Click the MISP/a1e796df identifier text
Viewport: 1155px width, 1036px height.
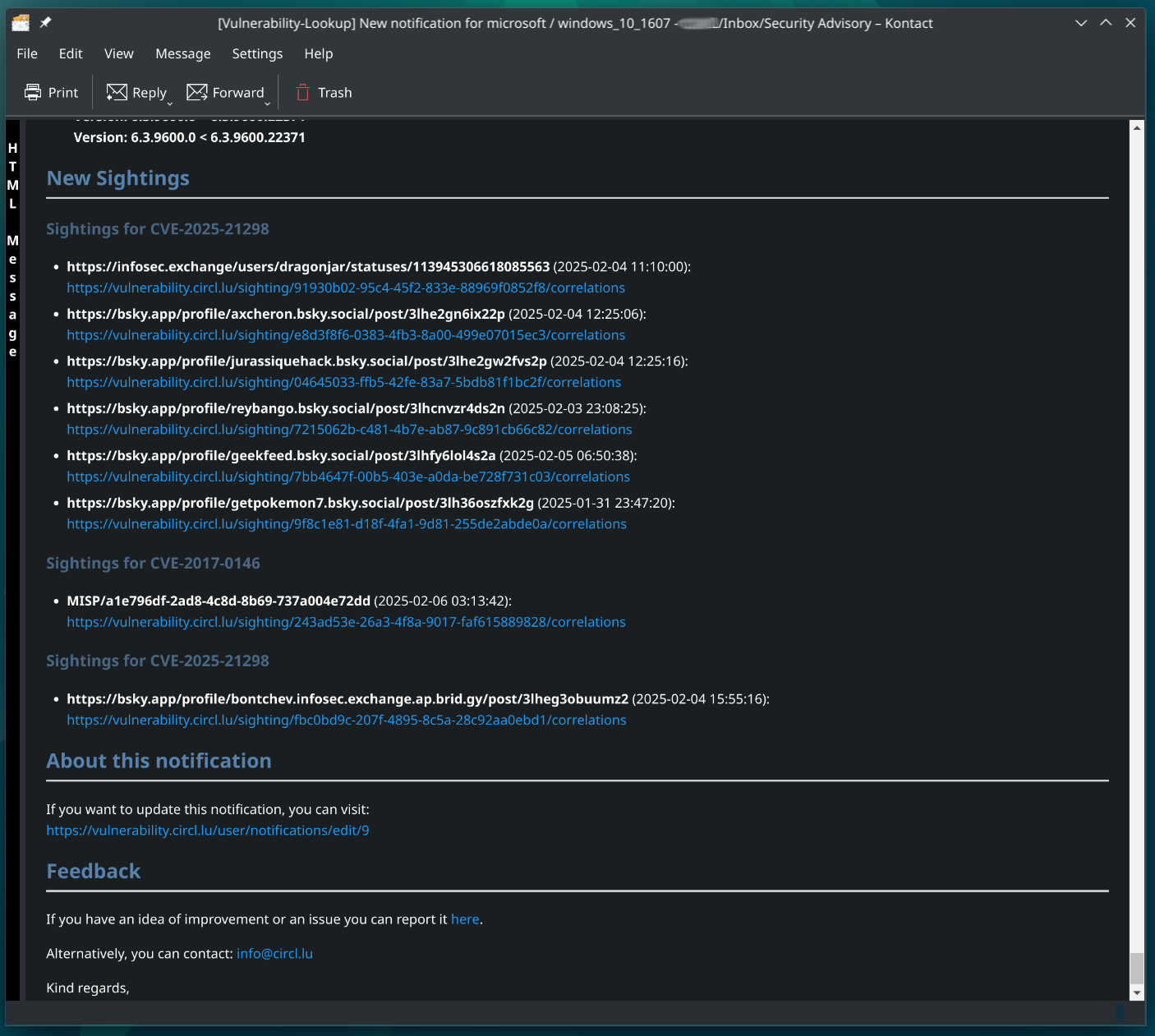pos(219,601)
